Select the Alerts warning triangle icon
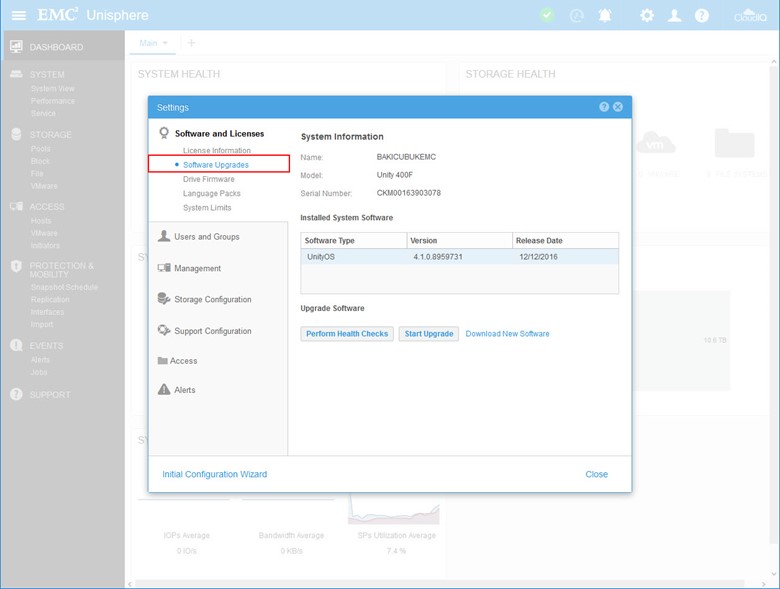 (164, 389)
